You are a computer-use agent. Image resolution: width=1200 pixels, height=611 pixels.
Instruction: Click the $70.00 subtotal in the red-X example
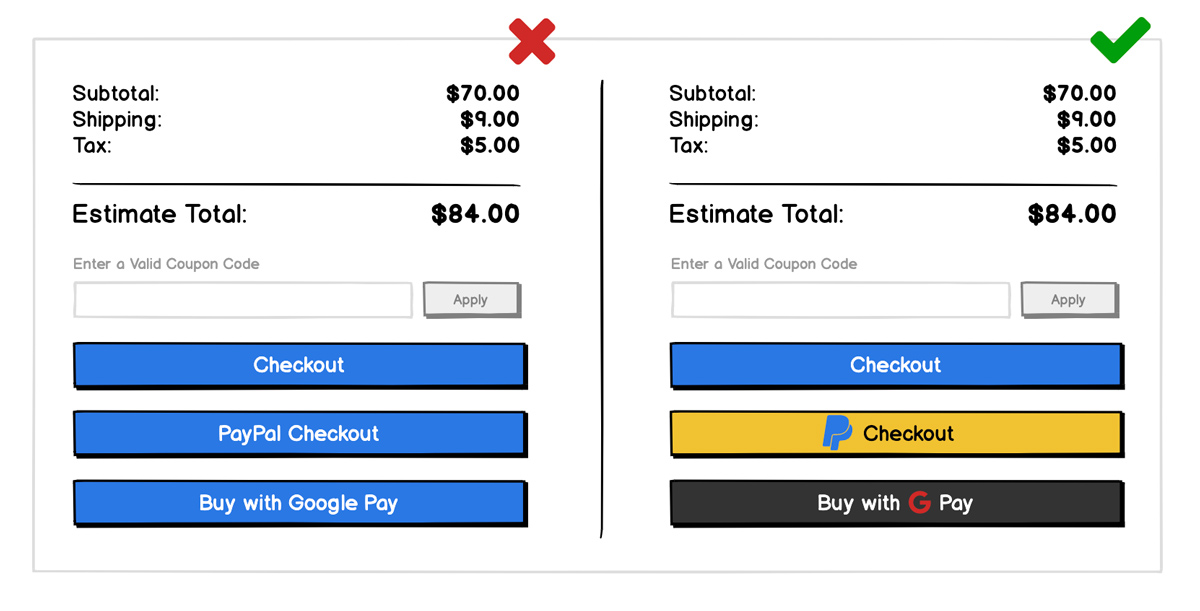tap(483, 94)
